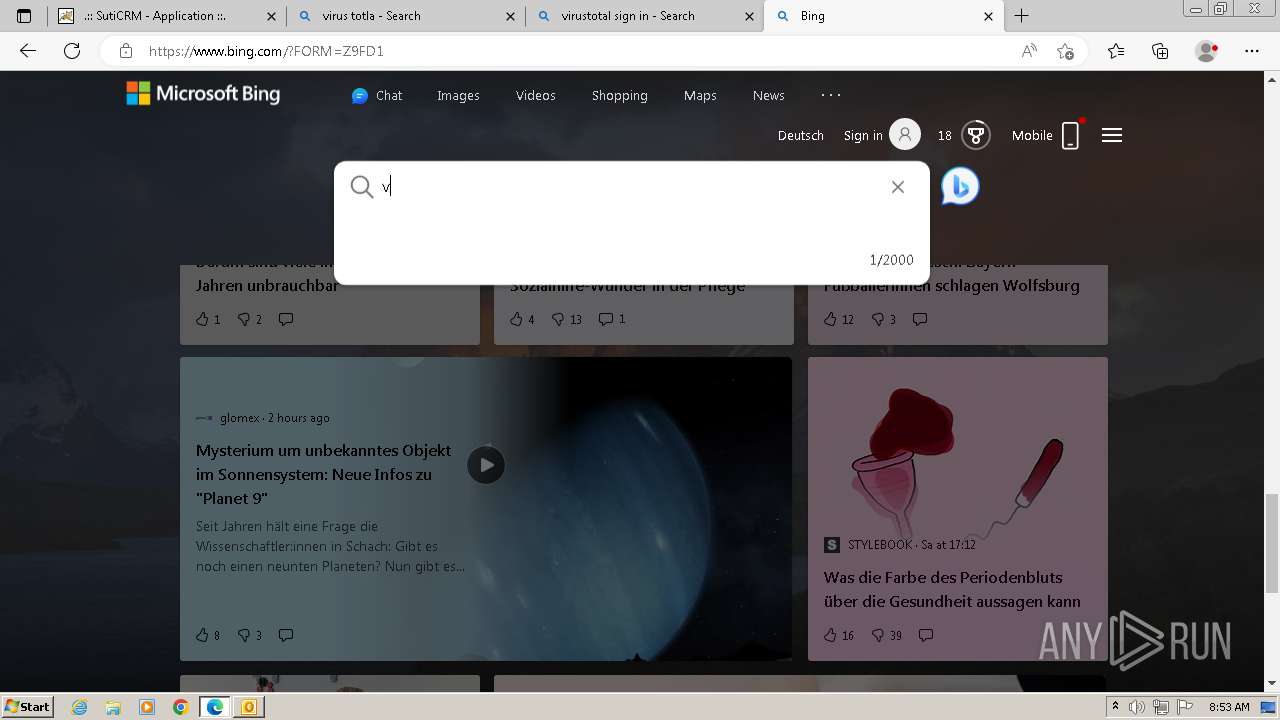Viewport: 1280px width, 720px height.
Task: Open a new browser tab
Action: pyautogui.click(x=1021, y=16)
